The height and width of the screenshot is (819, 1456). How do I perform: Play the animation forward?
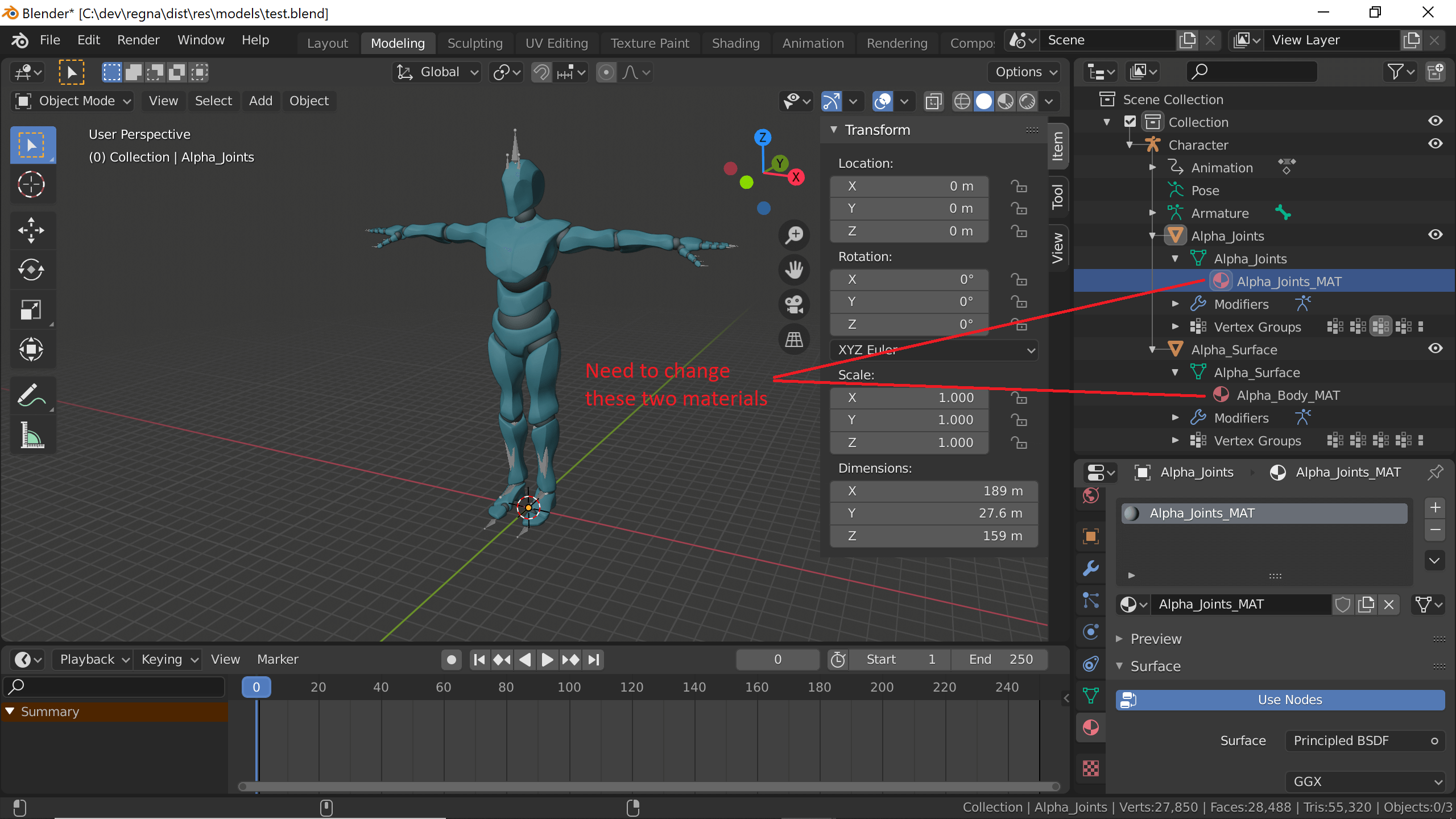click(x=547, y=659)
